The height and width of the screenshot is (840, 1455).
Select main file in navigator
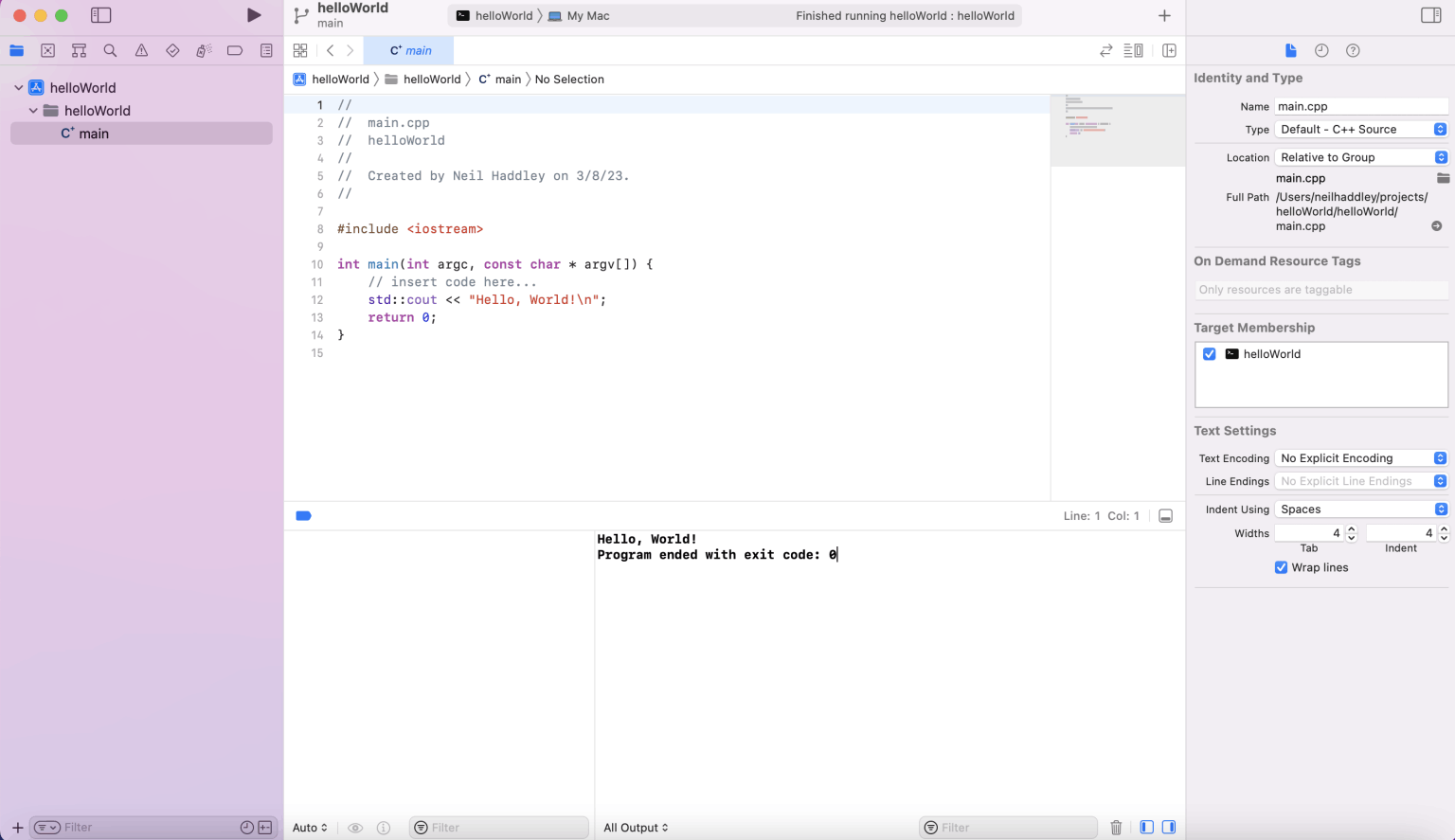93,134
